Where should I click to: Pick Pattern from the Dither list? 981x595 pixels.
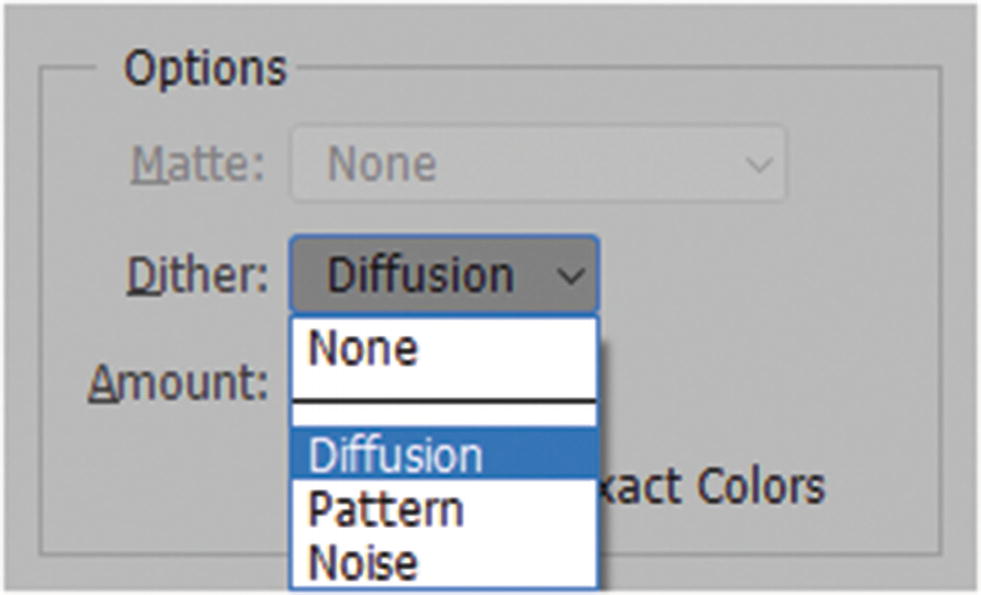pyautogui.click(x=386, y=509)
